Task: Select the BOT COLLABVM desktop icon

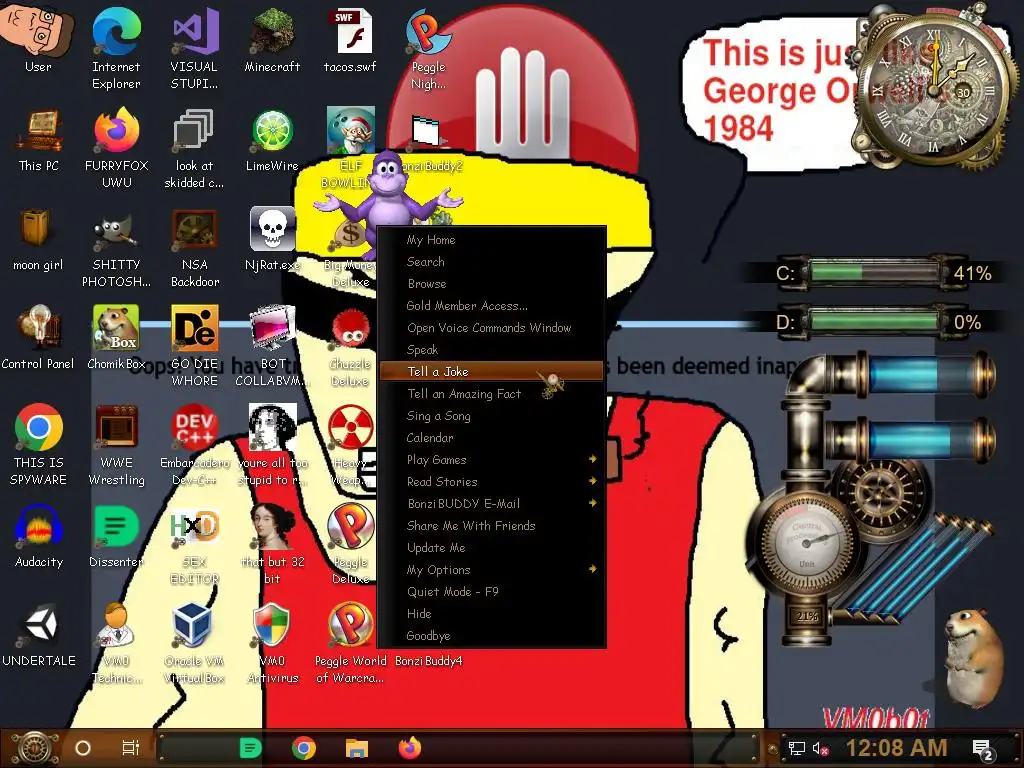Action: (272, 346)
